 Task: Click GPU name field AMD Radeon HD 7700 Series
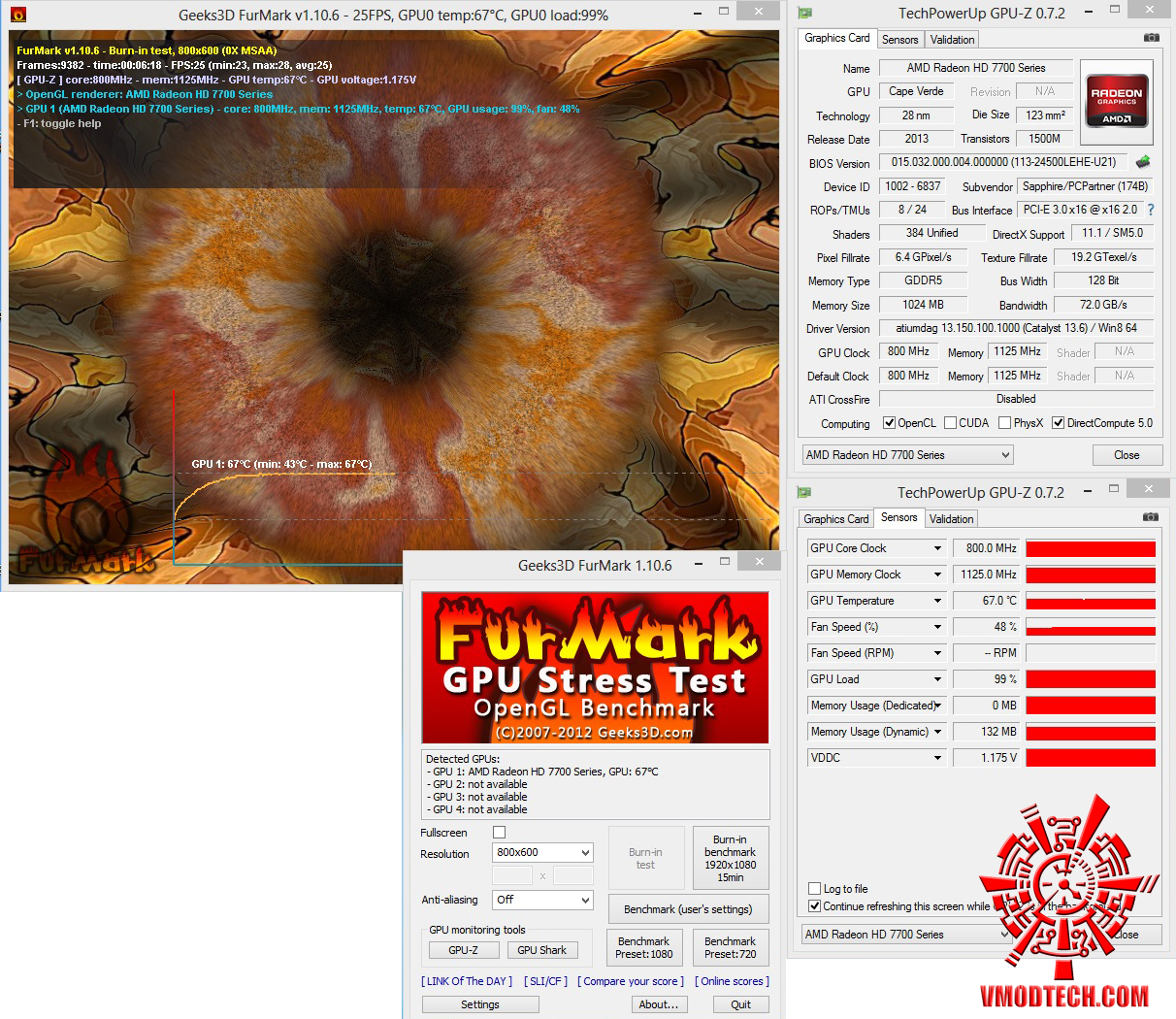pyautogui.click(x=976, y=68)
